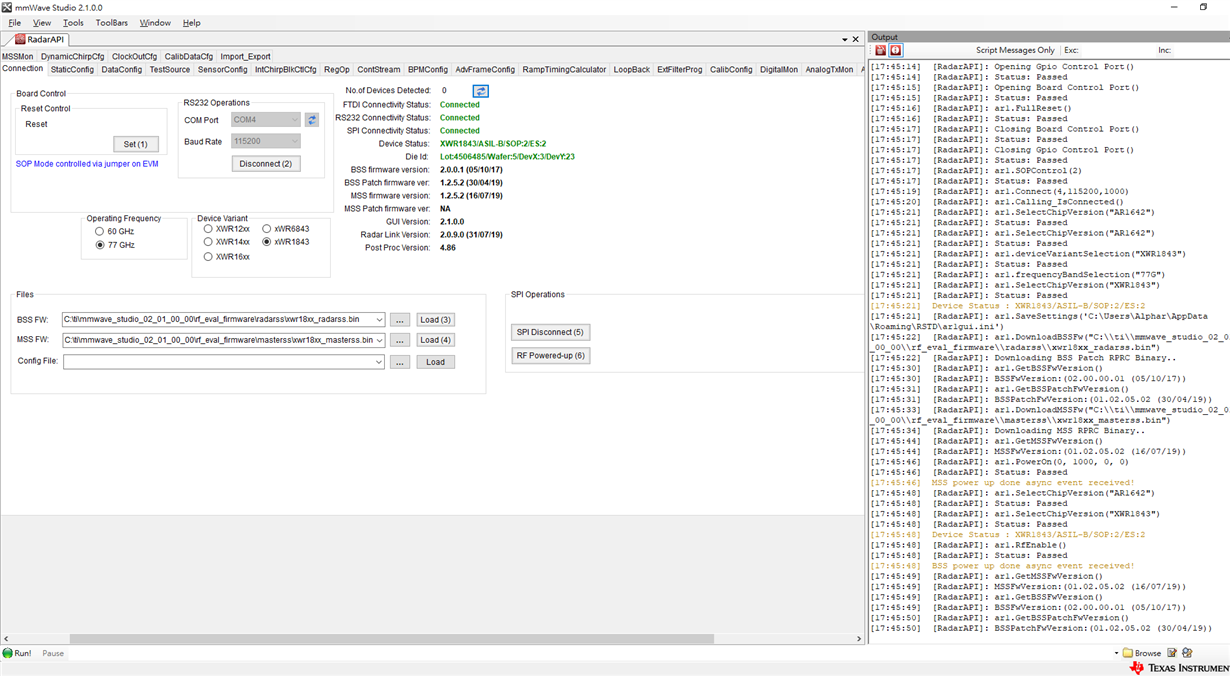Click the clear output log icon
Screen dimensions: 1230x676
tap(881, 50)
